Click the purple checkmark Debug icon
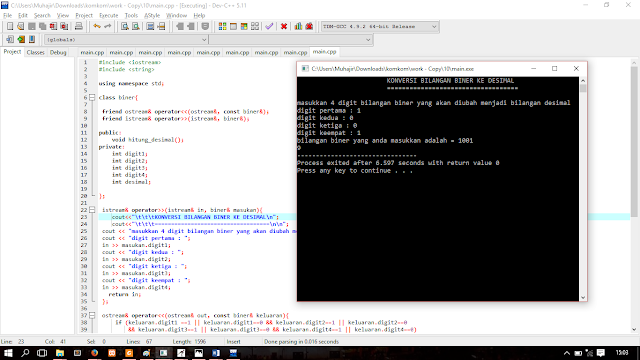 [x=269, y=27]
